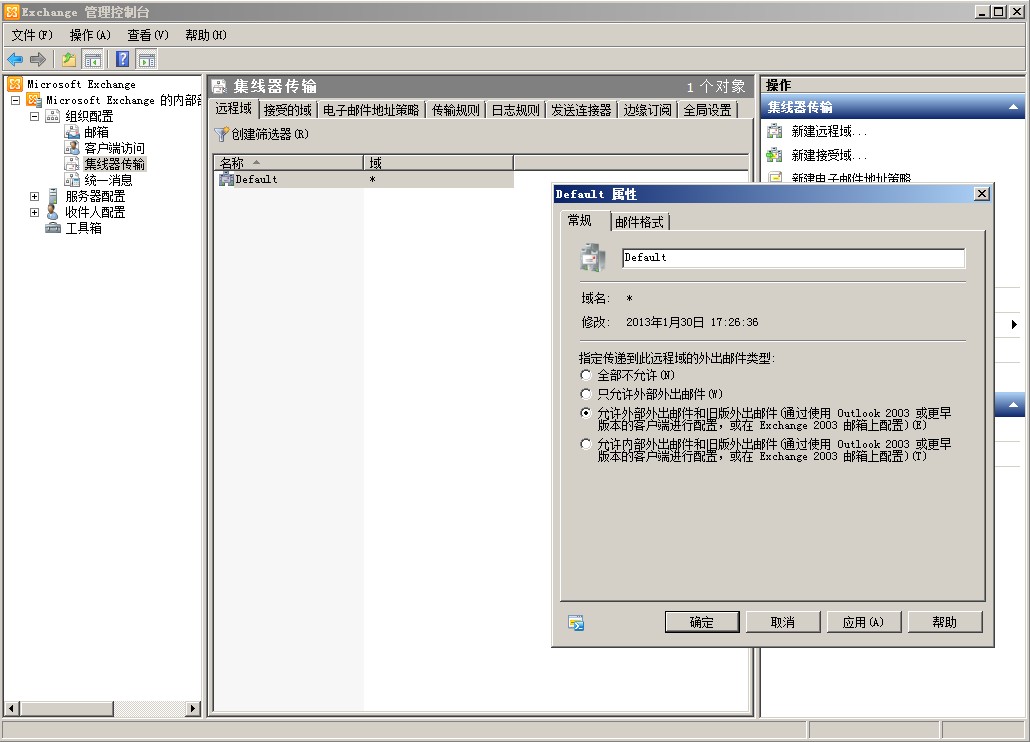The image size is (1030, 742).
Task: Sort list by 域 column header
Action: coord(438,163)
